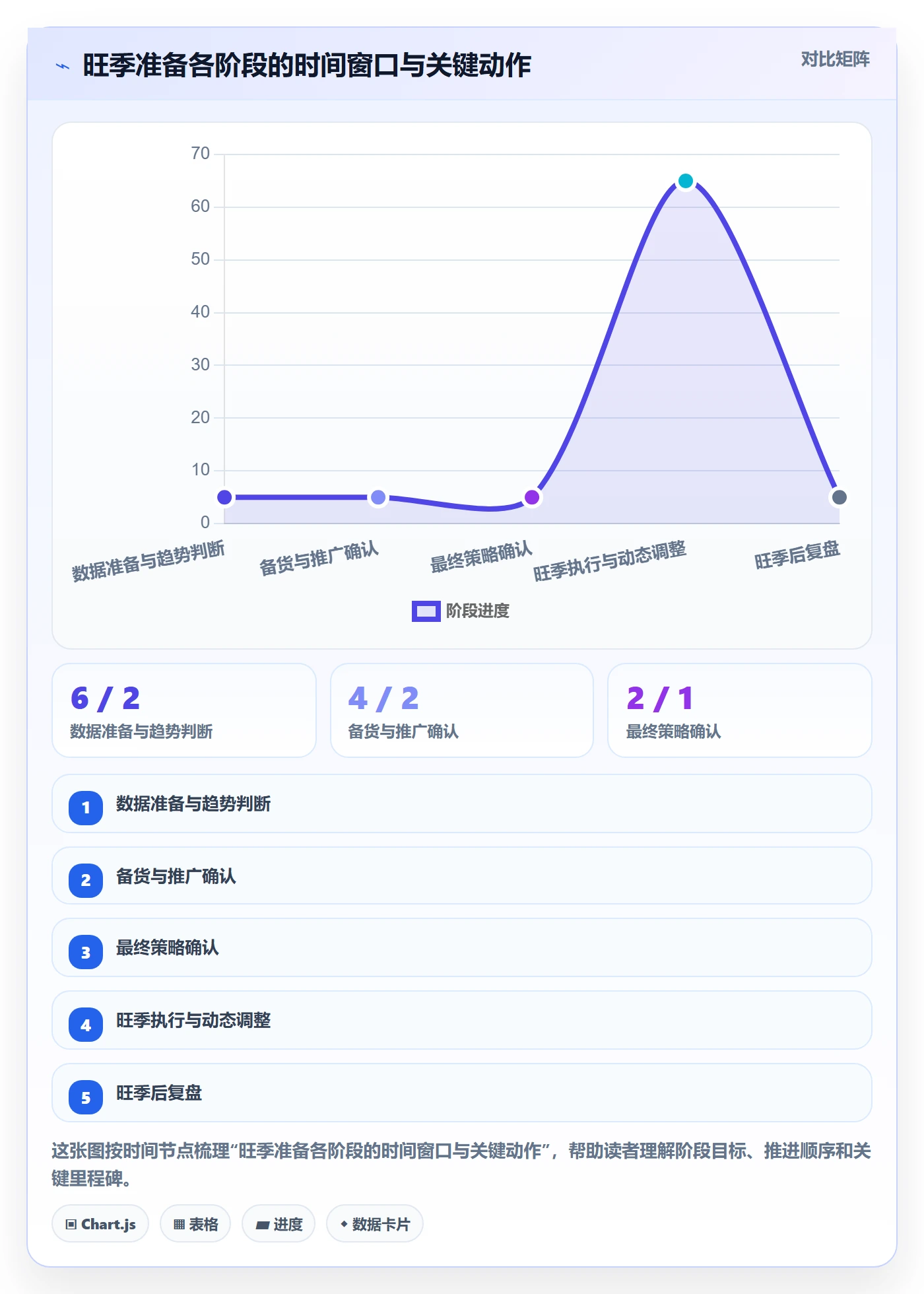Click the number 4 step badge
The height and width of the screenshot is (1294, 924).
point(86,1025)
